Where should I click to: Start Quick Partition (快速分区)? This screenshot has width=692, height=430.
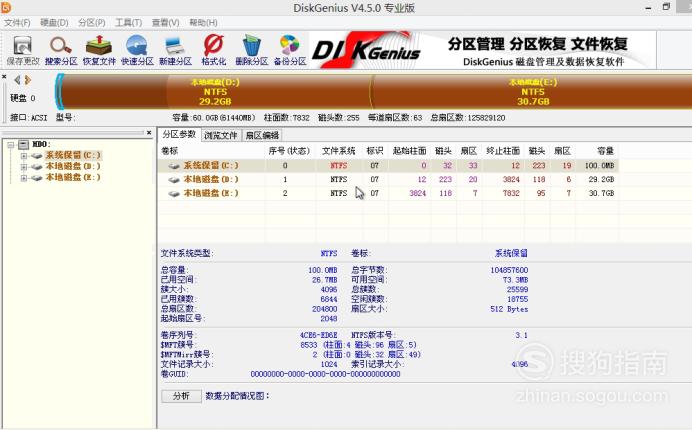tap(137, 51)
